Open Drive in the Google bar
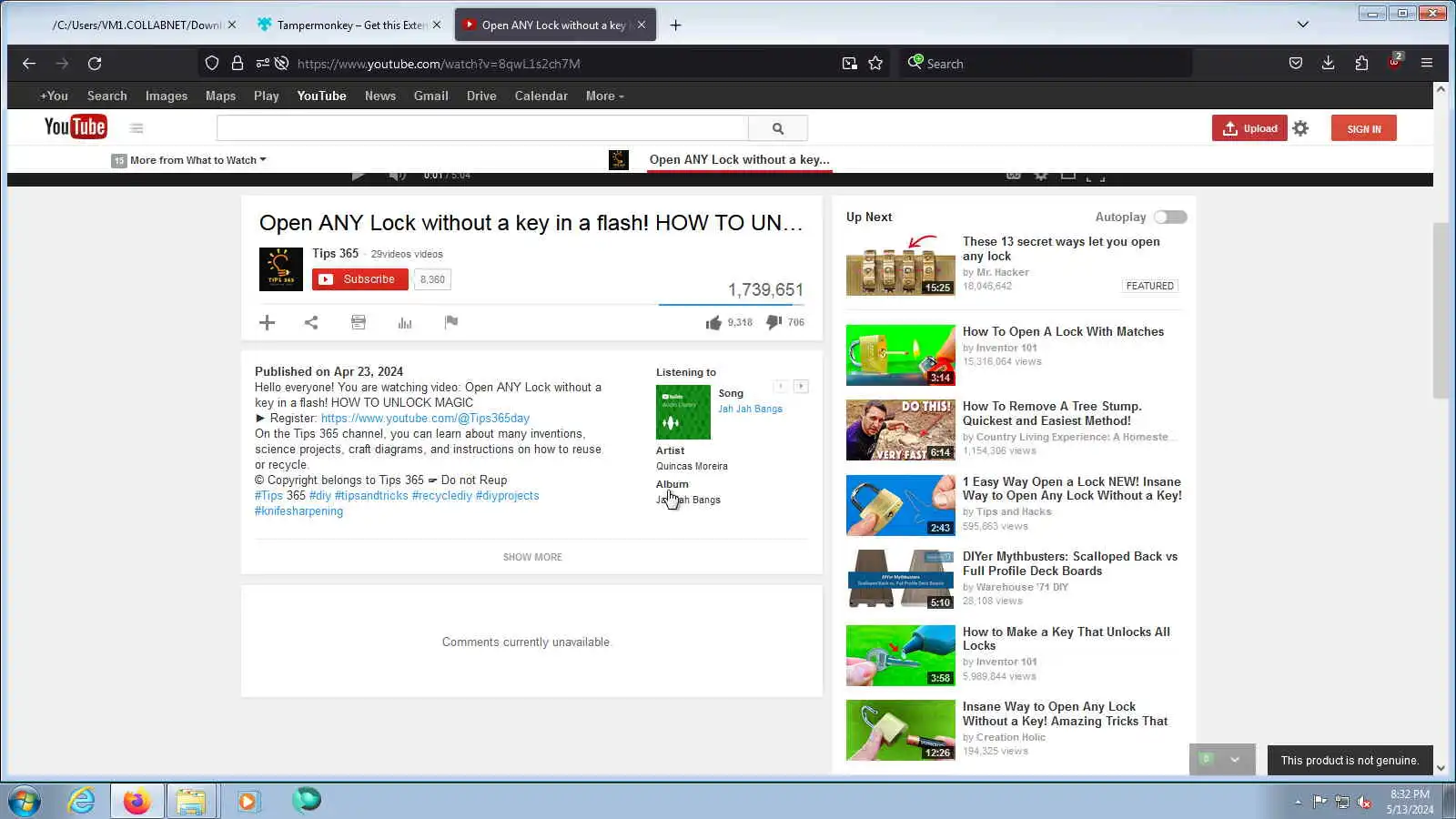The image size is (1456, 819). click(481, 96)
